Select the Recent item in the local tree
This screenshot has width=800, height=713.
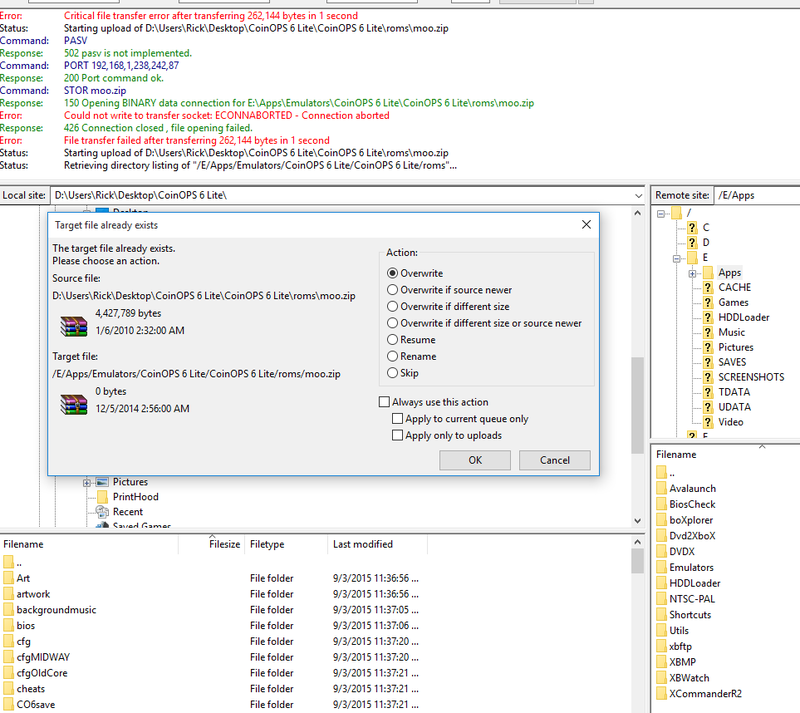point(126,511)
